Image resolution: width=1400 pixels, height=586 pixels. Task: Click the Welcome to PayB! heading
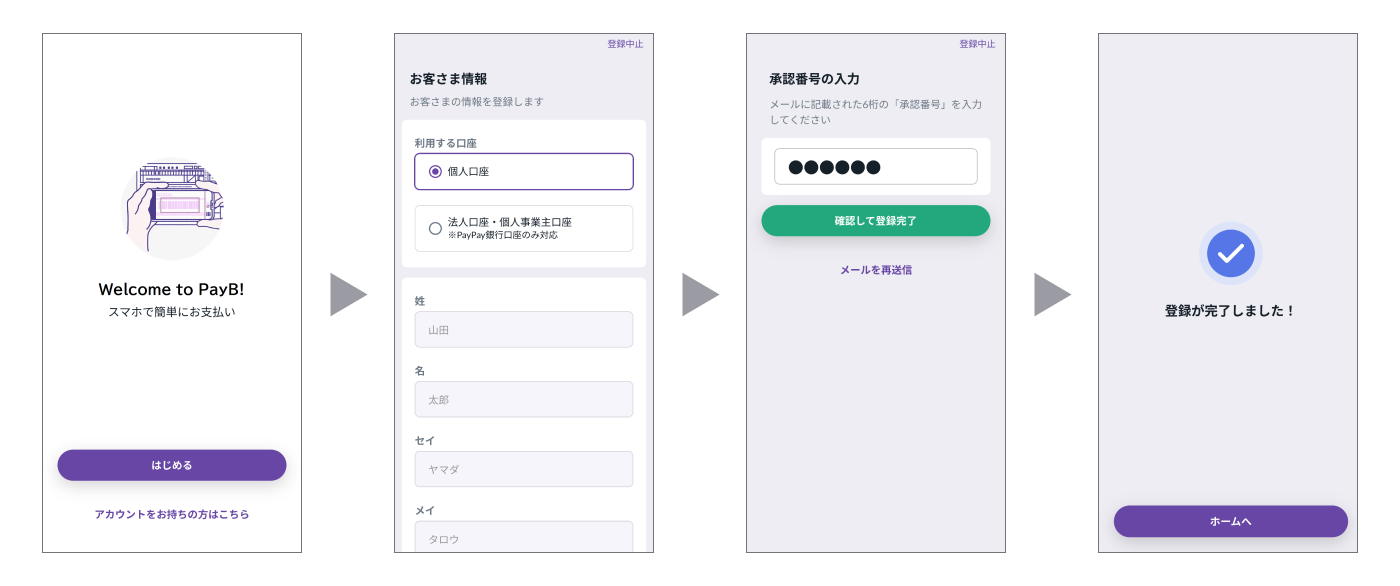coord(172,290)
